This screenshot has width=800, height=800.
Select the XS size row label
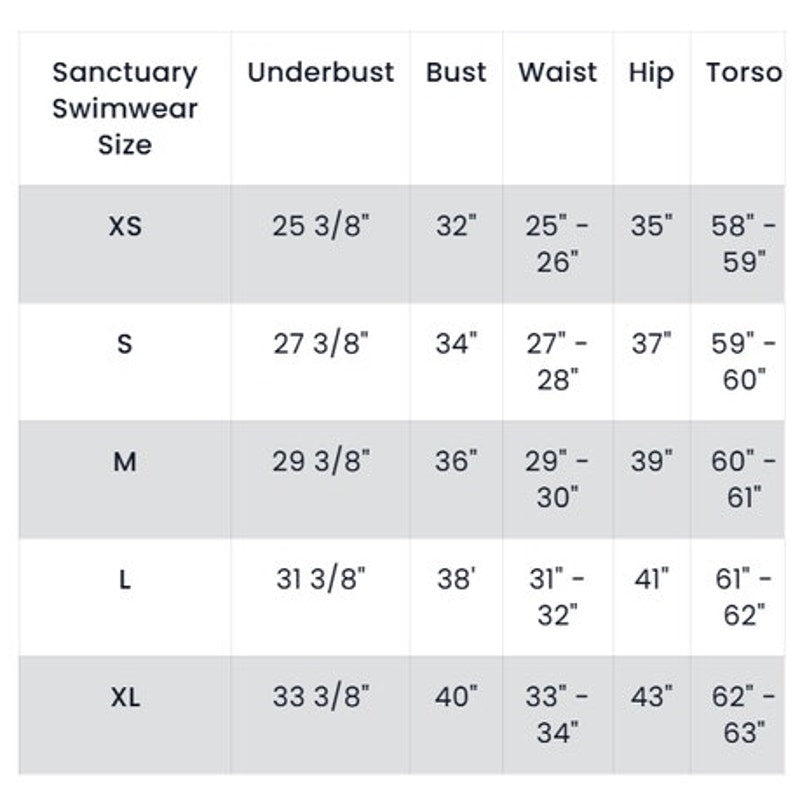[125, 227]
